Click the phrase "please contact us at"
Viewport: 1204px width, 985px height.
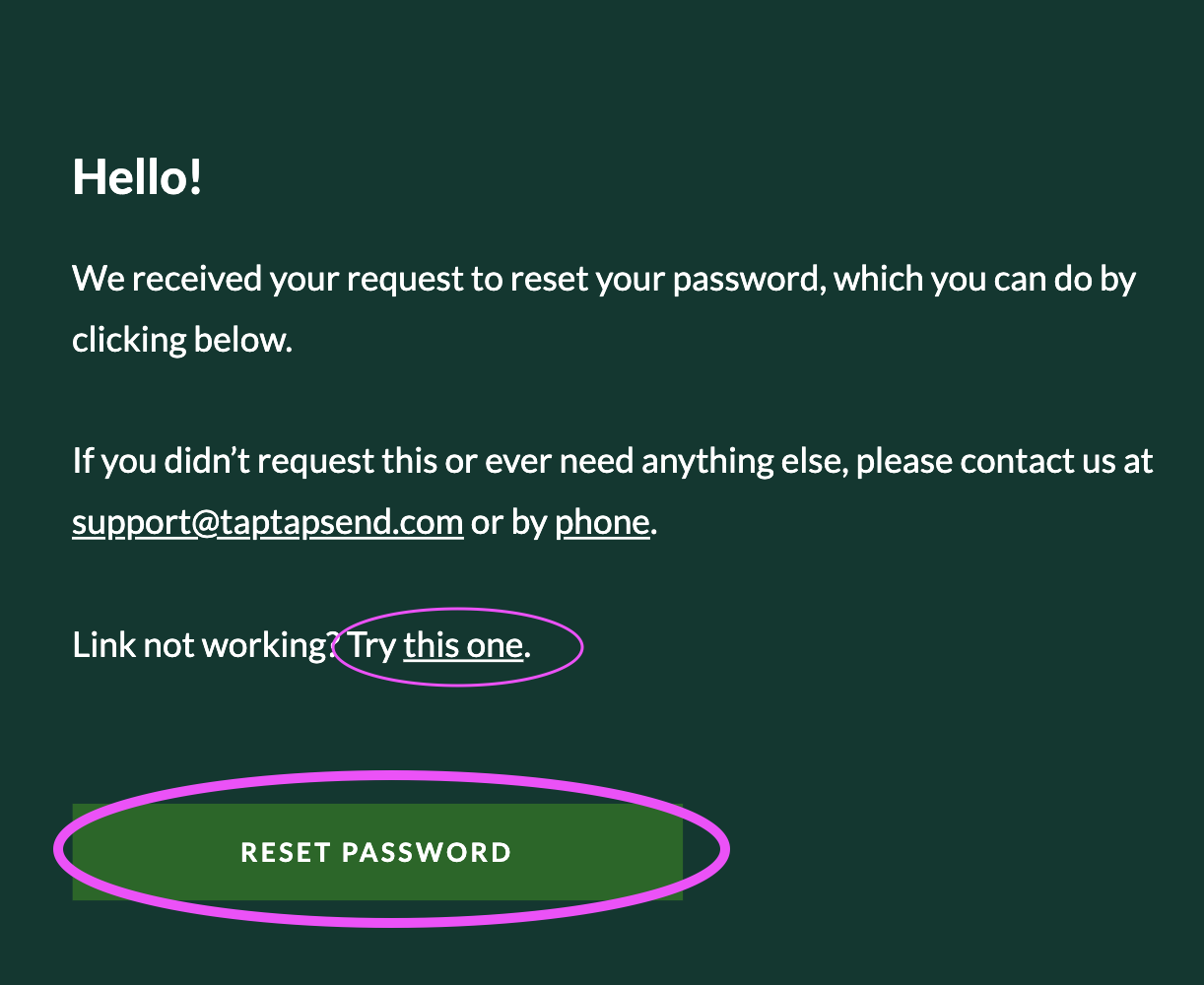point(1004,461)
